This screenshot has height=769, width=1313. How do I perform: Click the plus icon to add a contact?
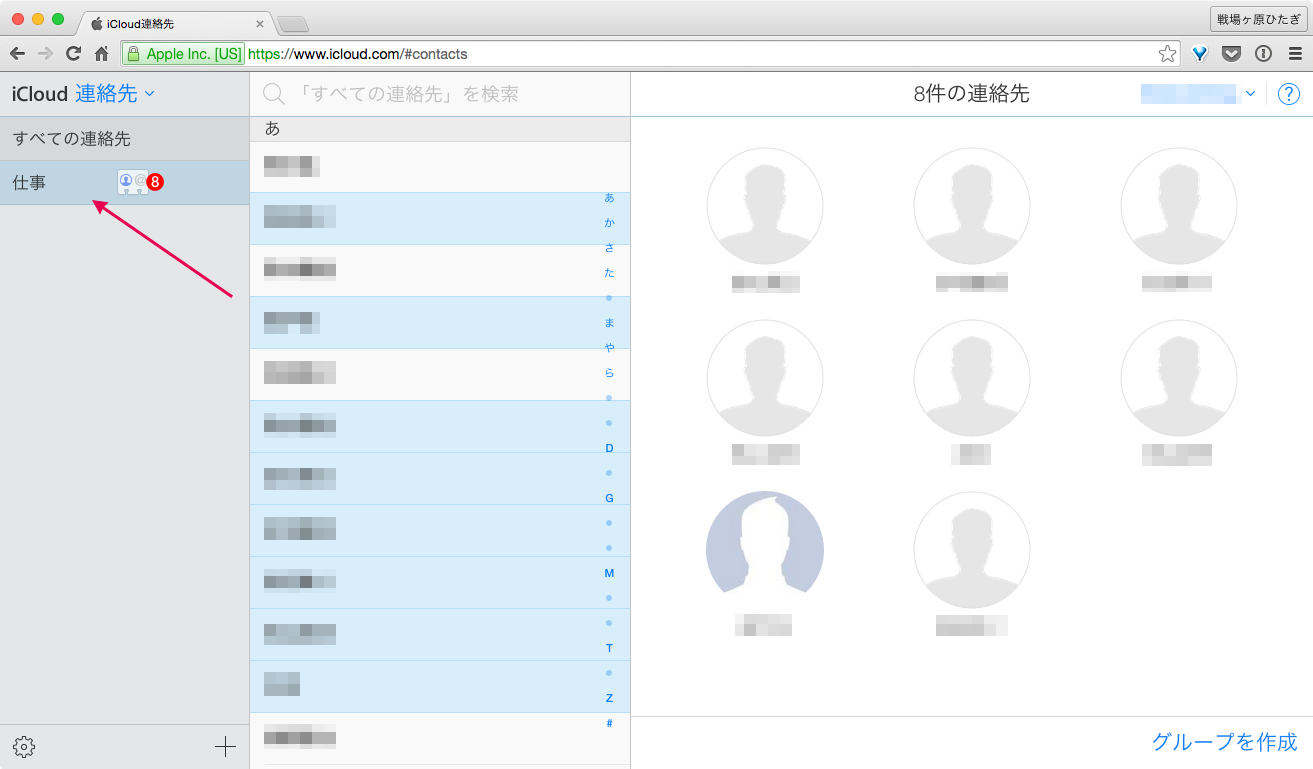coord(225,746)
